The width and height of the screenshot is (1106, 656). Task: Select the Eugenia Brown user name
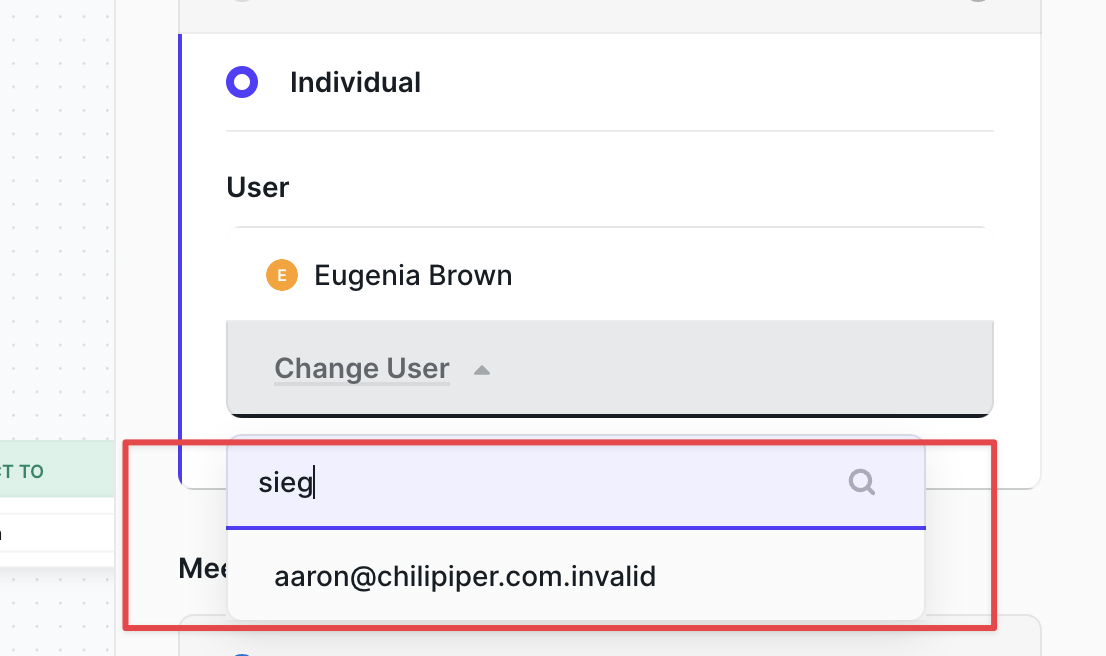pos(413,275)
